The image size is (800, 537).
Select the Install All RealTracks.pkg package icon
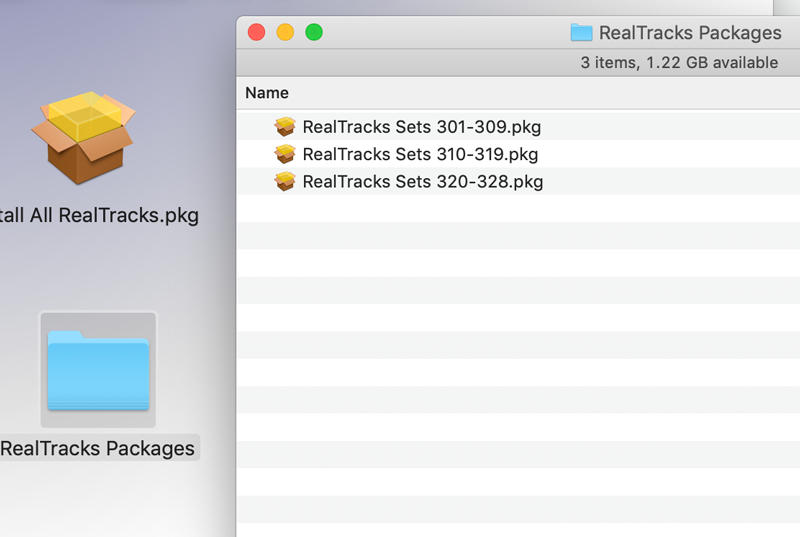pyautogui.click(x=83, y=138)
